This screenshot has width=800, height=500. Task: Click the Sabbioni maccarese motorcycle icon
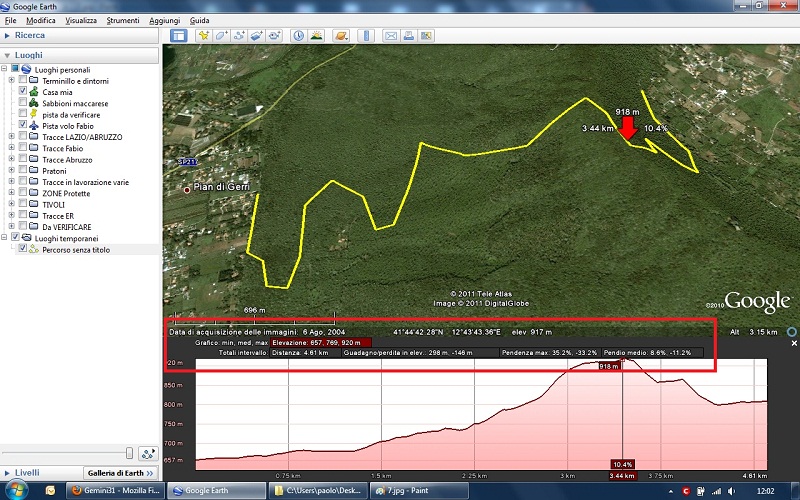(x=34, y=103)
